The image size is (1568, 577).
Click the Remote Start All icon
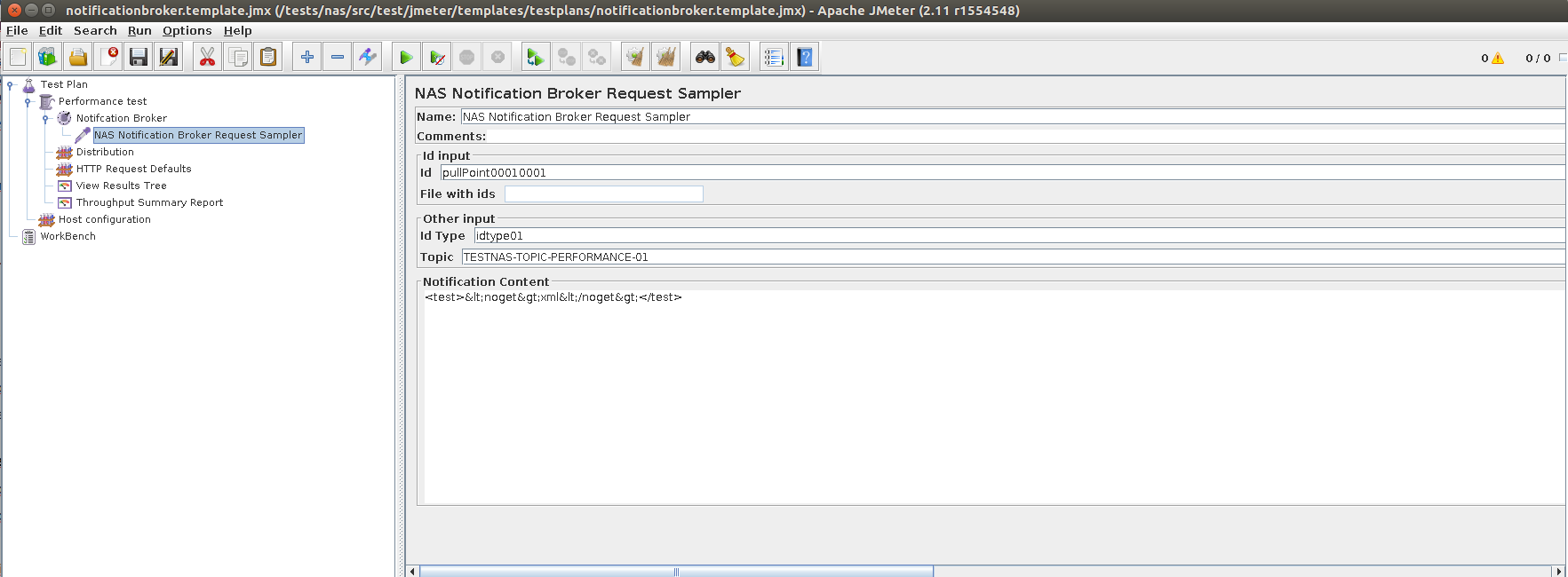pyautogui.click(x=536, y=58)
